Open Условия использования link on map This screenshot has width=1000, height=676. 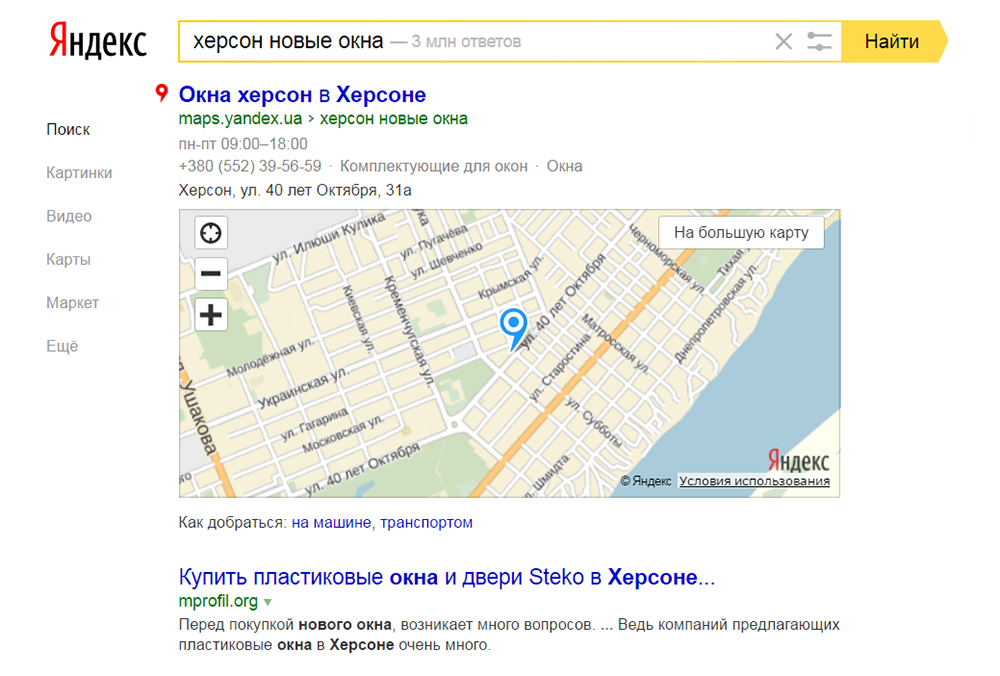[x=754, y=481]
